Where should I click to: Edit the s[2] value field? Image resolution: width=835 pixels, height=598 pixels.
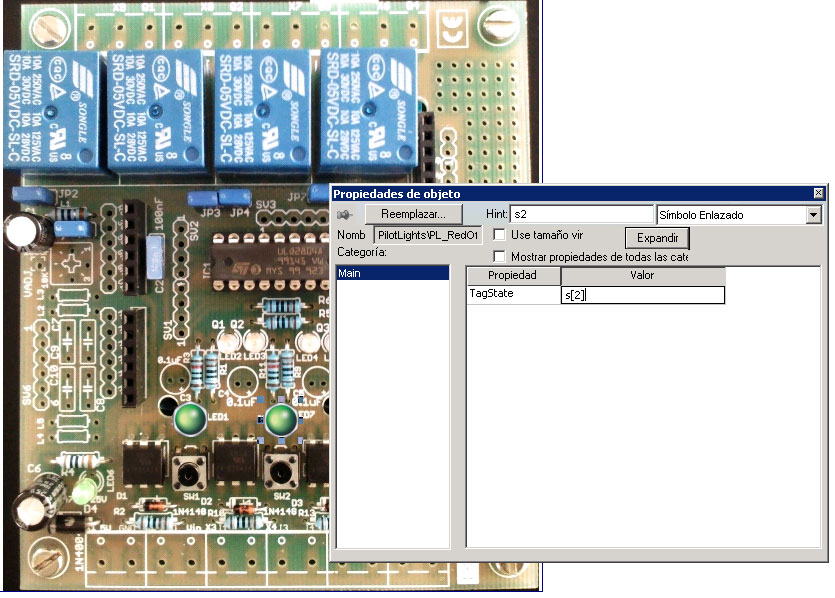click(x=643, y=295)
